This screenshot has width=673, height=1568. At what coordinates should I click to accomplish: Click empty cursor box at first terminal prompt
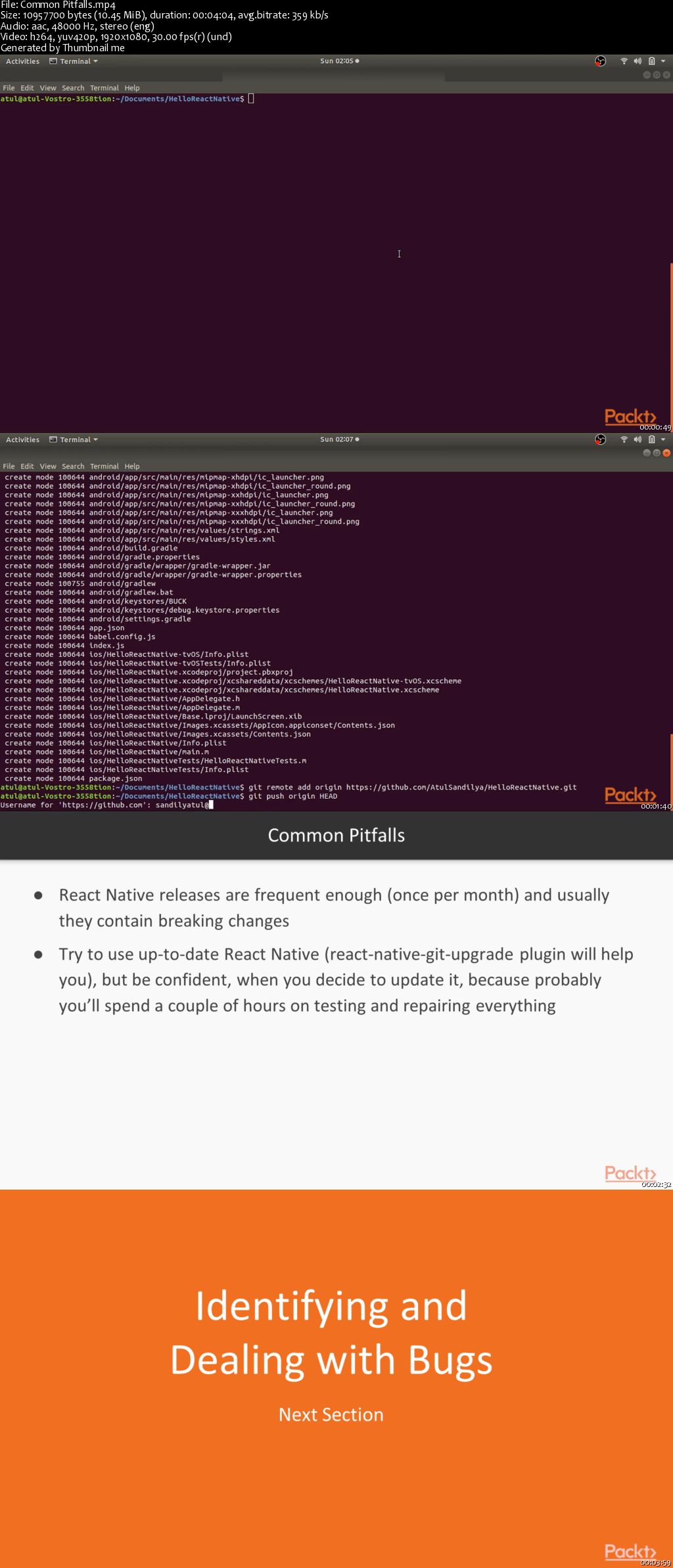click(251, 99)
